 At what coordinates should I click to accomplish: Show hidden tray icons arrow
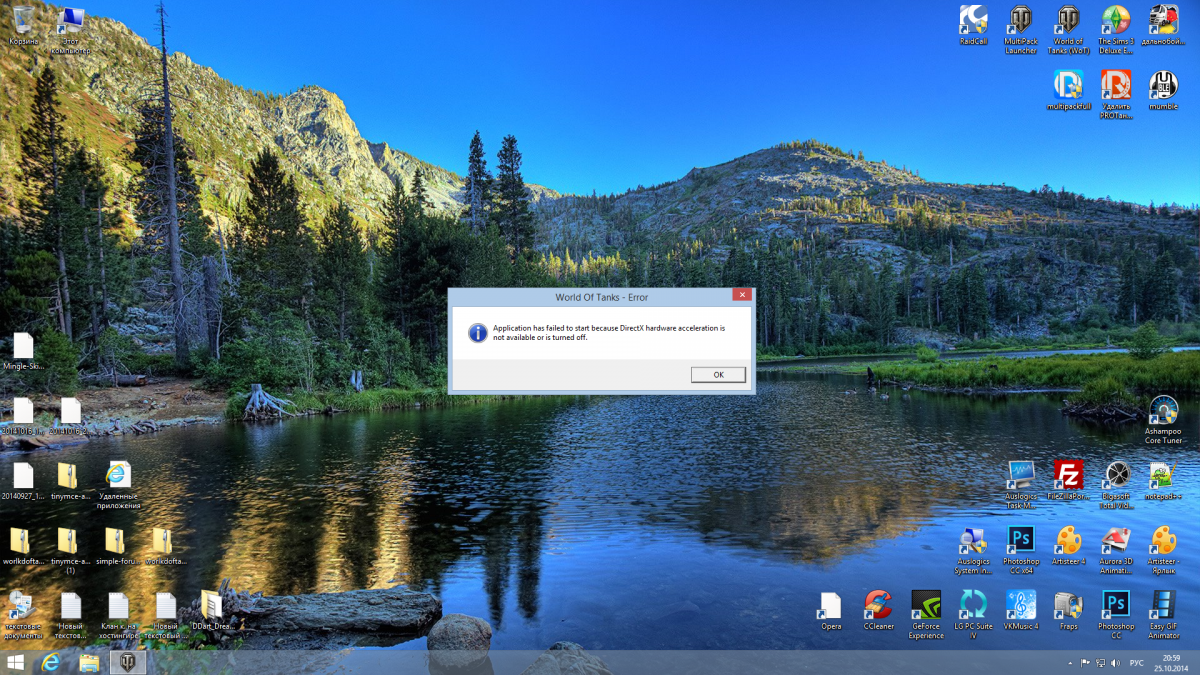tap(1070, 662)
